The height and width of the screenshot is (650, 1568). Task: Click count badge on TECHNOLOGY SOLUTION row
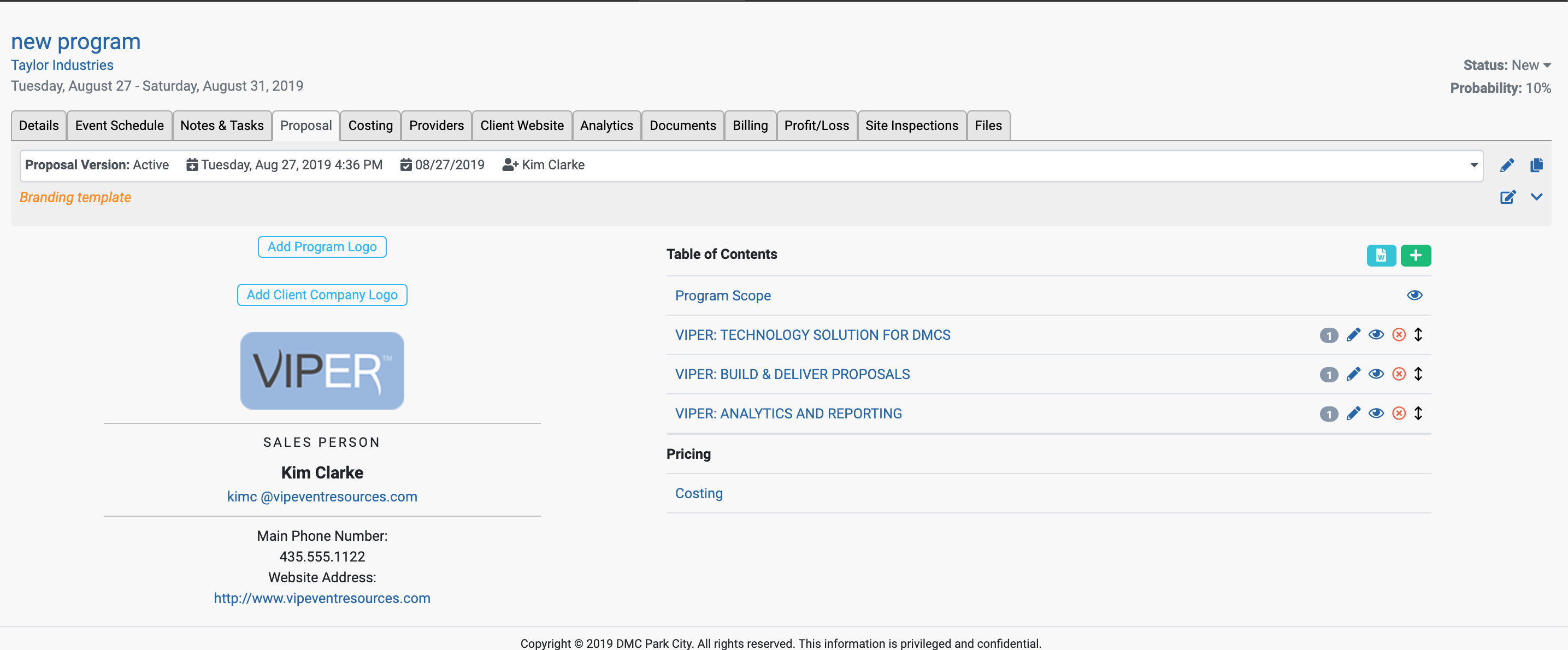pyautogui.click(x=1329, y=335)
